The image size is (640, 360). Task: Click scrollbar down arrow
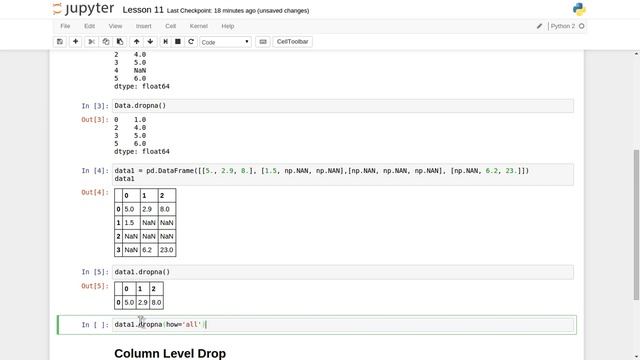(x=636, y=356)
